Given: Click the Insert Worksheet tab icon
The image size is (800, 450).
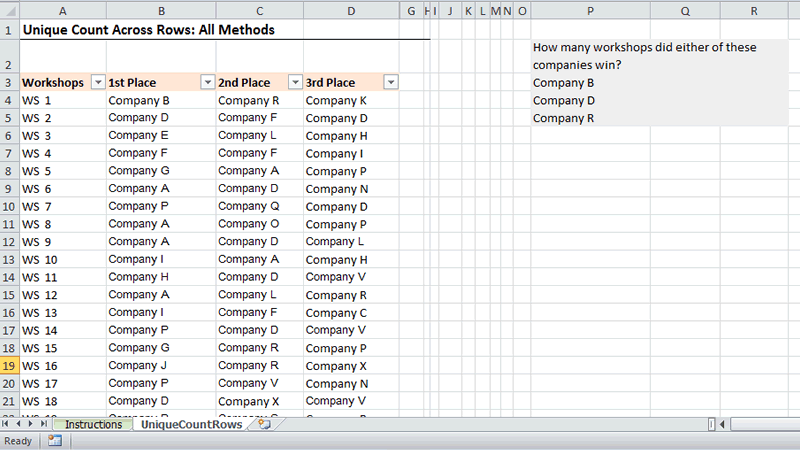Looking at the screenshot, I should (264, 425).
